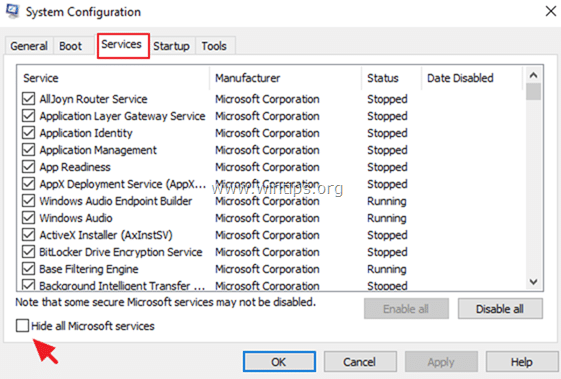561x379 pixels.
Task: Sort by the Status column header
Action: pyautogui.click(x=392, y=78)
